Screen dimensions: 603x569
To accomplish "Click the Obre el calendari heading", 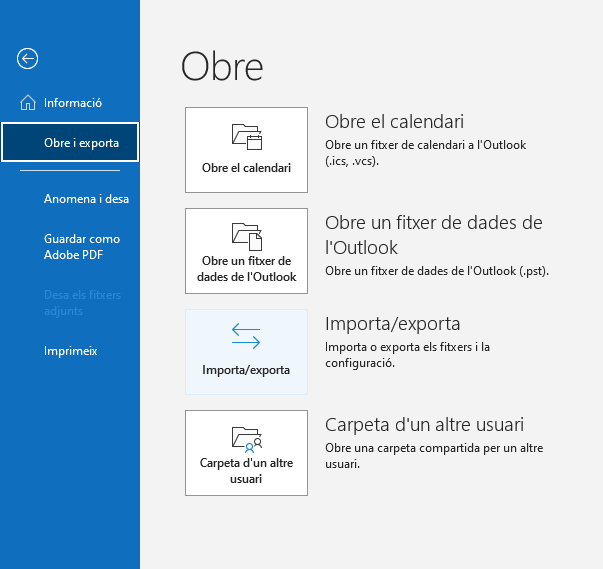I will point(394,122).
